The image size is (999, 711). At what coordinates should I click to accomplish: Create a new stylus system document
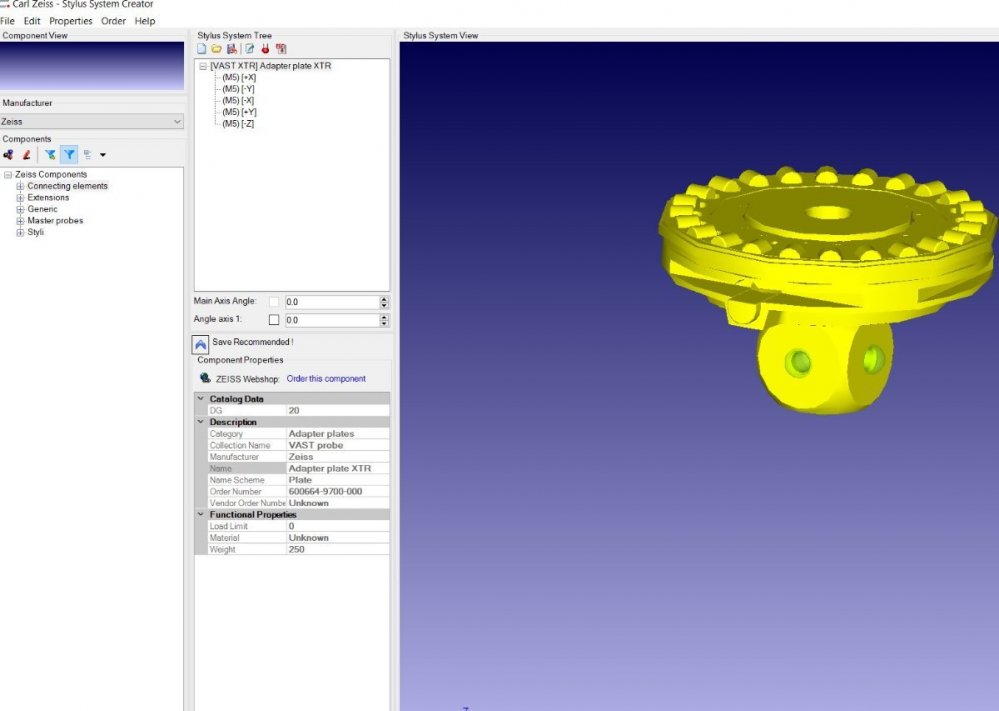pyautogui.click(x=201, y=48)
